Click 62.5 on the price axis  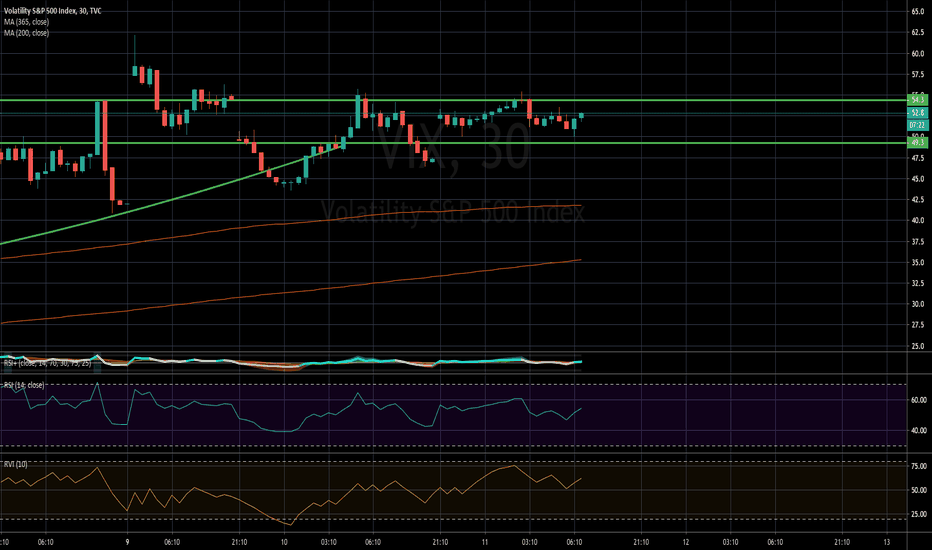pyautogui.click(x=918, y=33)
